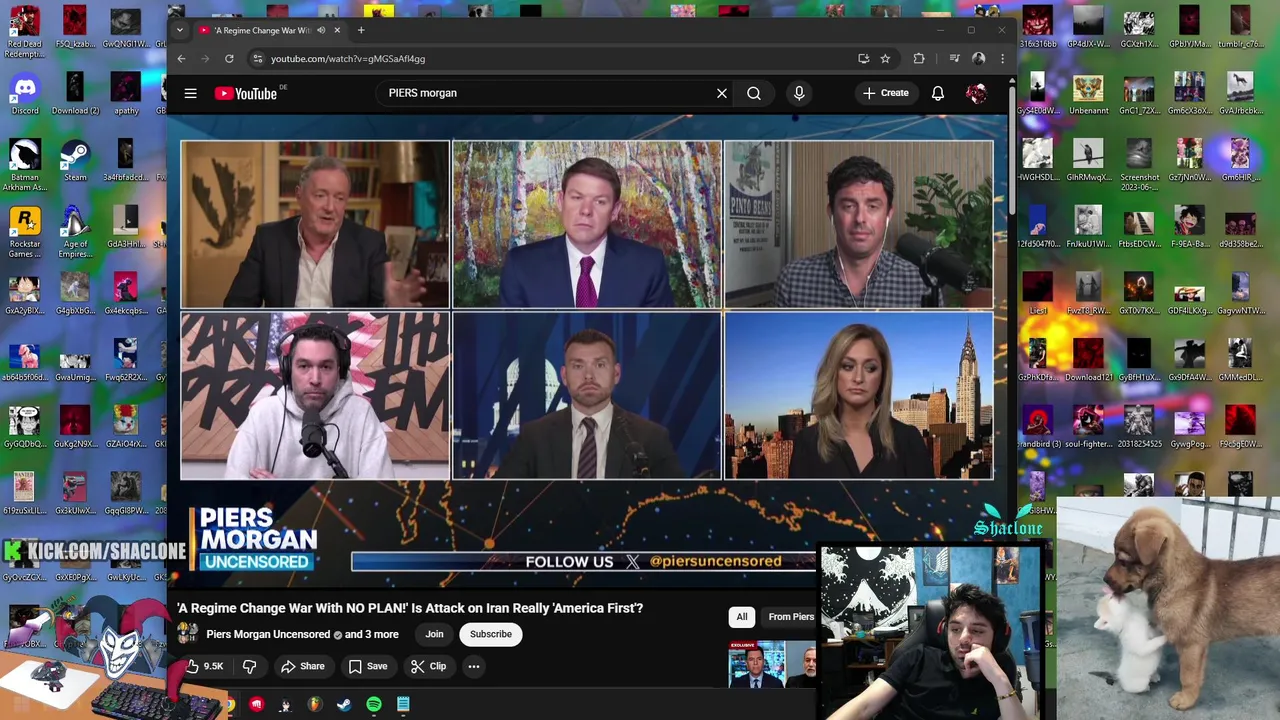Viewport: 1280px width, 720px height.
Task: Clear the PIERS morgan search text
Action: [x=722, y=93]
